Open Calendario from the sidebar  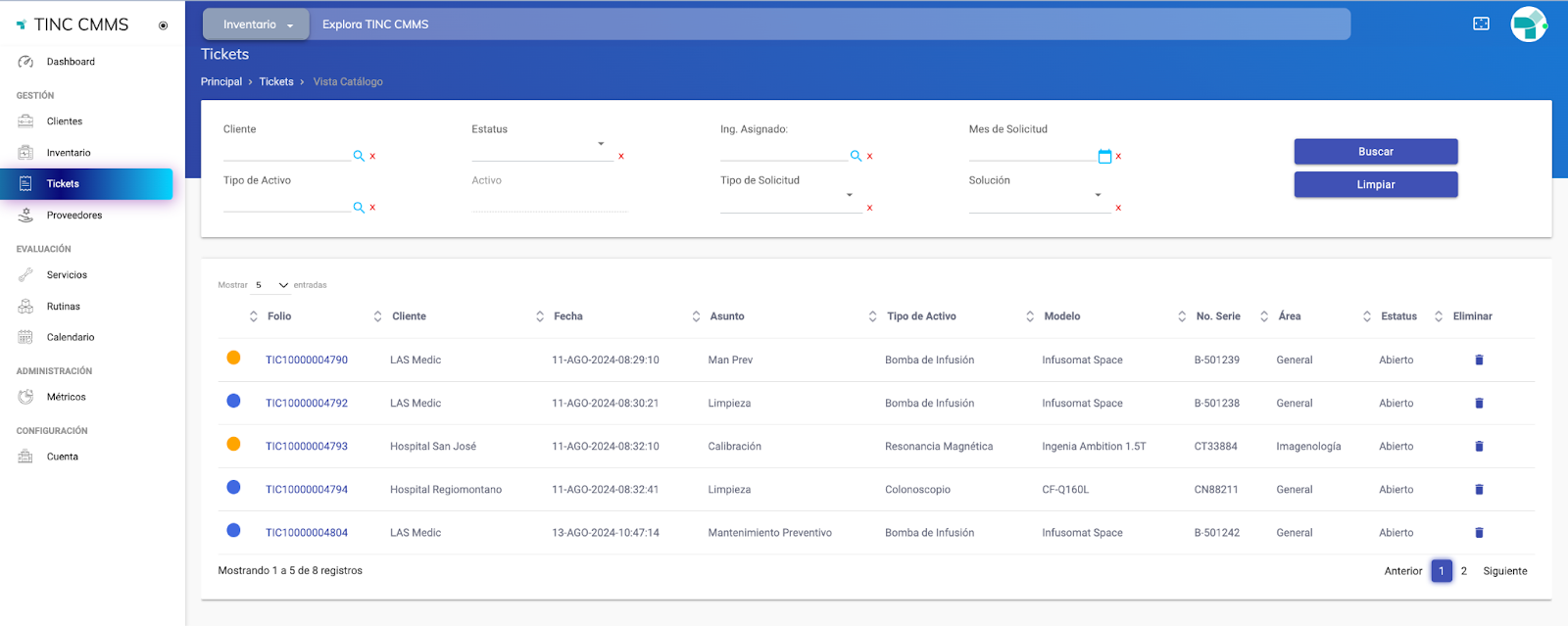(71, 337)
